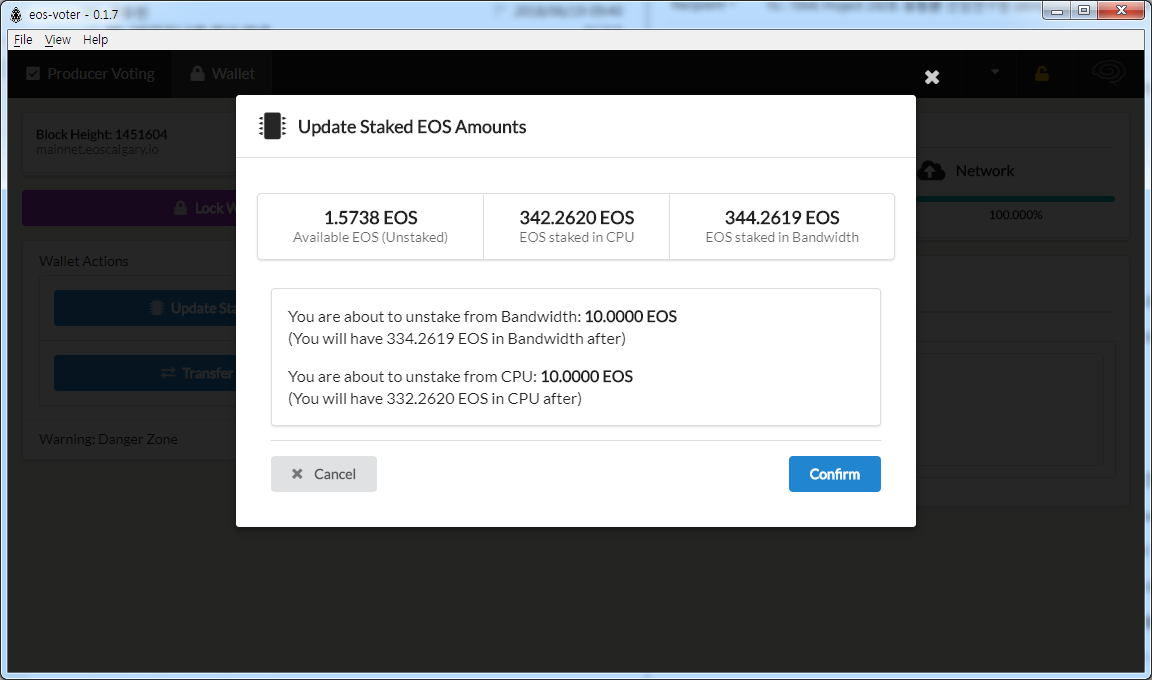This screenshot has width=1152, height=680.
Task: Click the 332.2620 EOS in CPU after line
Action: click(x=434, y=399)
